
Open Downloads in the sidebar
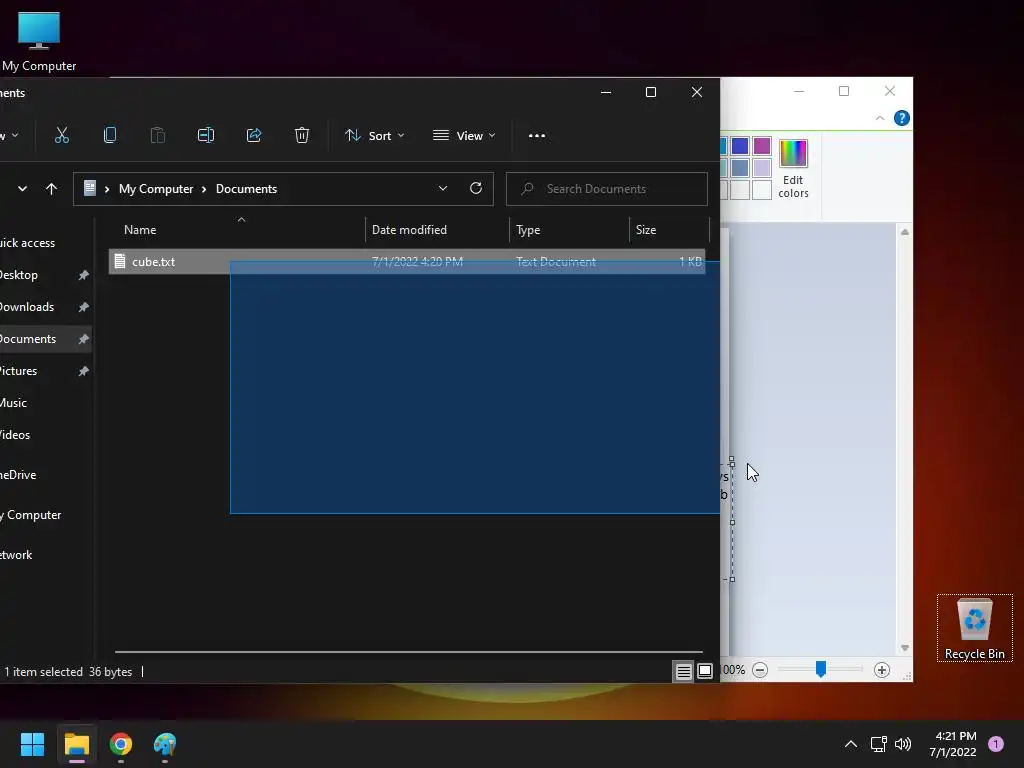pyautogui.click(x=27, y=307)
